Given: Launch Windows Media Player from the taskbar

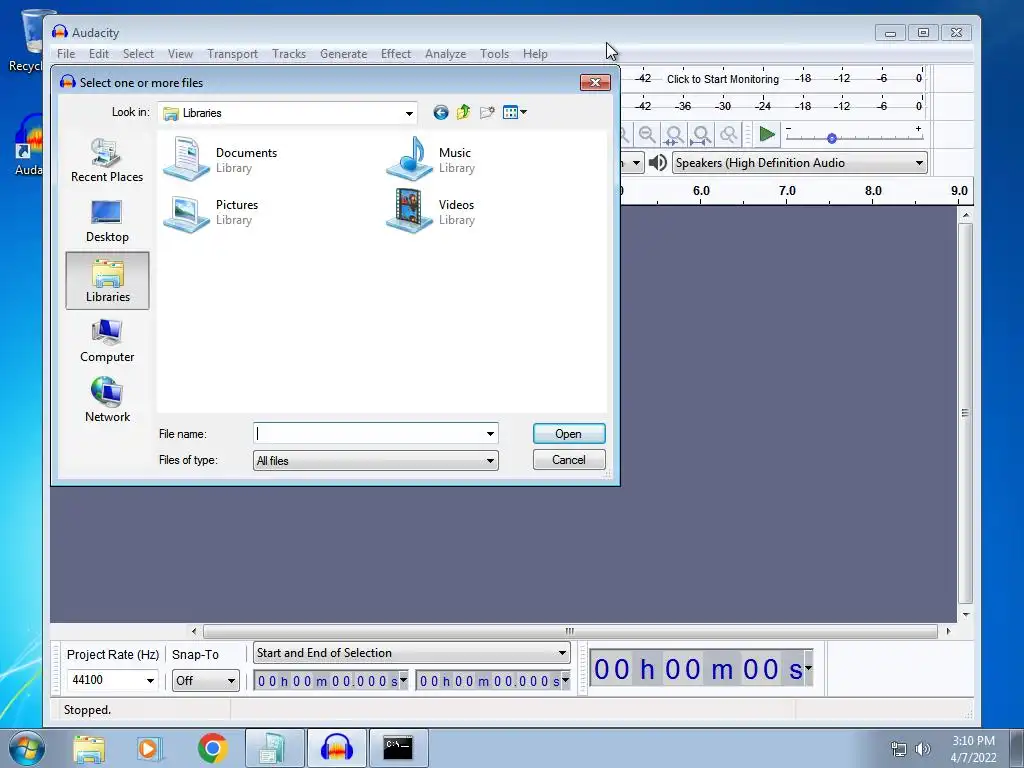Looking at the screenshot, I should coord(148,748).
